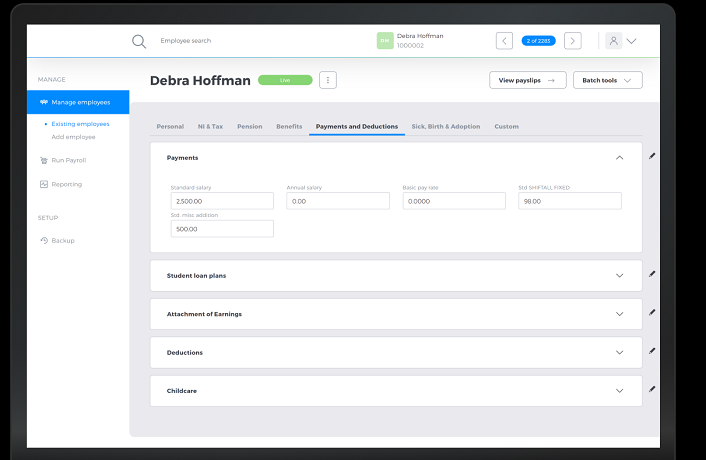706x460 pixels.
Task: Click the View payslips button
Action: pyautogui.click(x=527, y=80)
